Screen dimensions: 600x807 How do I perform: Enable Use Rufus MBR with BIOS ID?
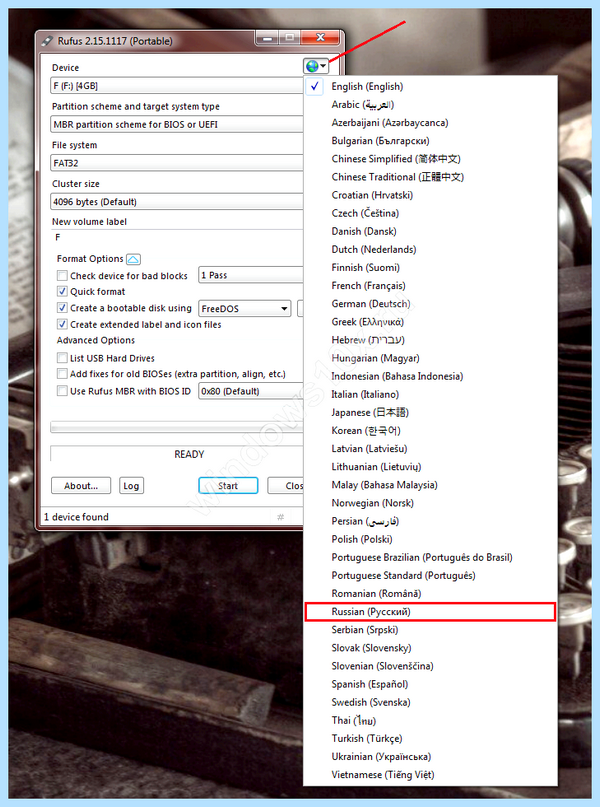click(62, 391)
